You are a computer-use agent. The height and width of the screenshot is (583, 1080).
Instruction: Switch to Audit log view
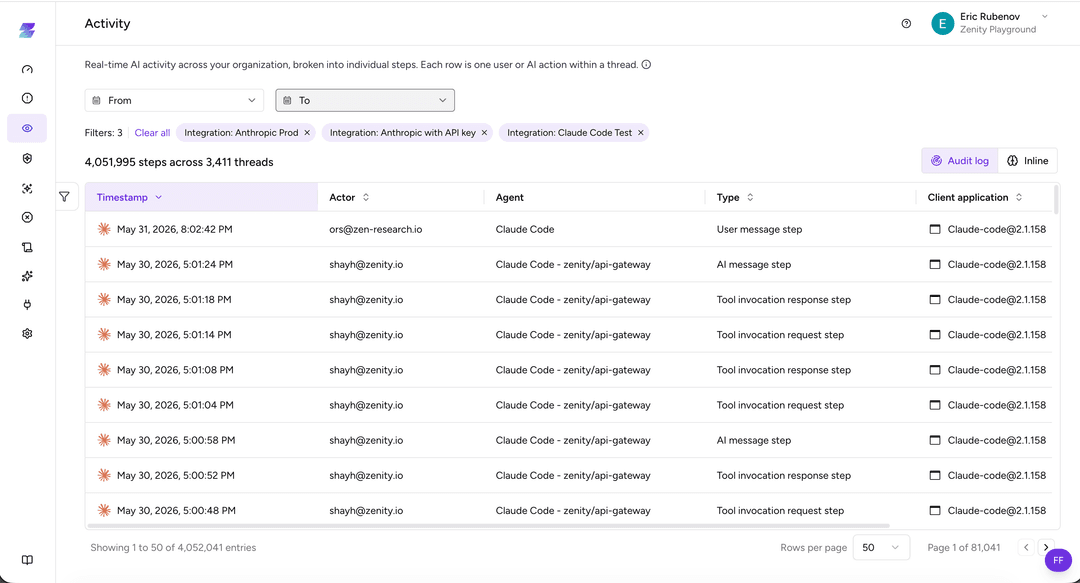[959, 161]
